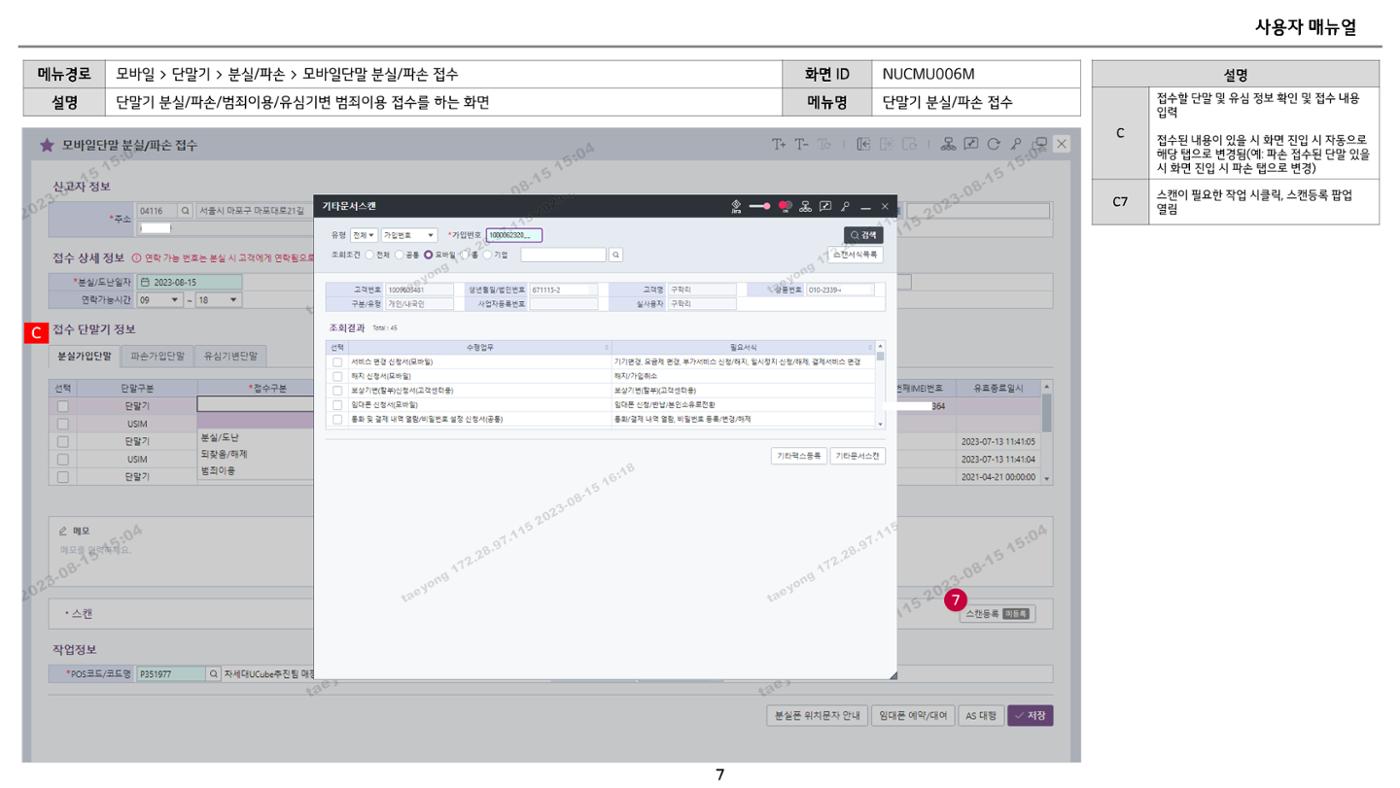Choose 되찾음/해제 from the 접수구분 list
Screen dimensions: 1400x788
click(224, 454)
